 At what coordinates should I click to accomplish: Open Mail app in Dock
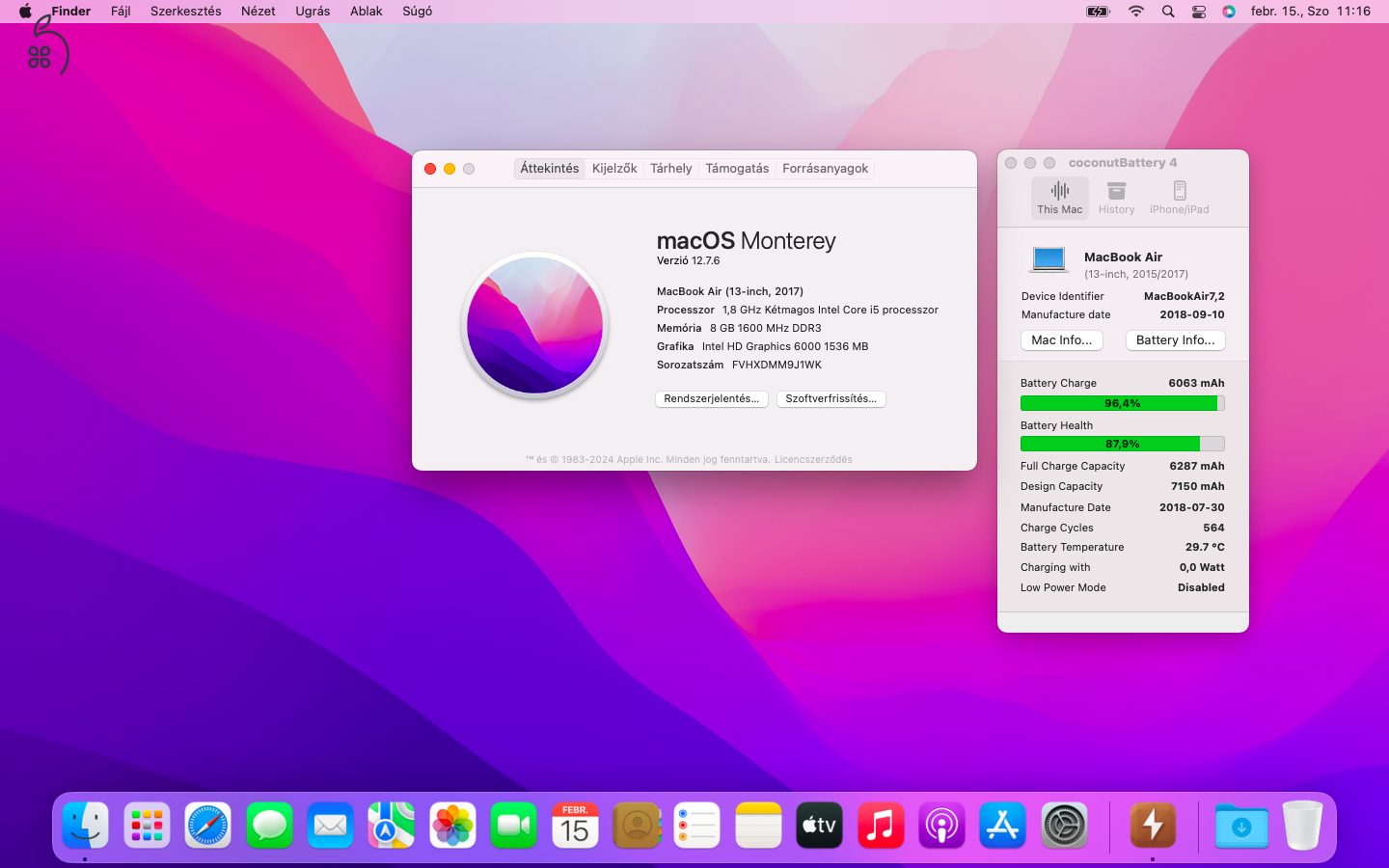331,826
